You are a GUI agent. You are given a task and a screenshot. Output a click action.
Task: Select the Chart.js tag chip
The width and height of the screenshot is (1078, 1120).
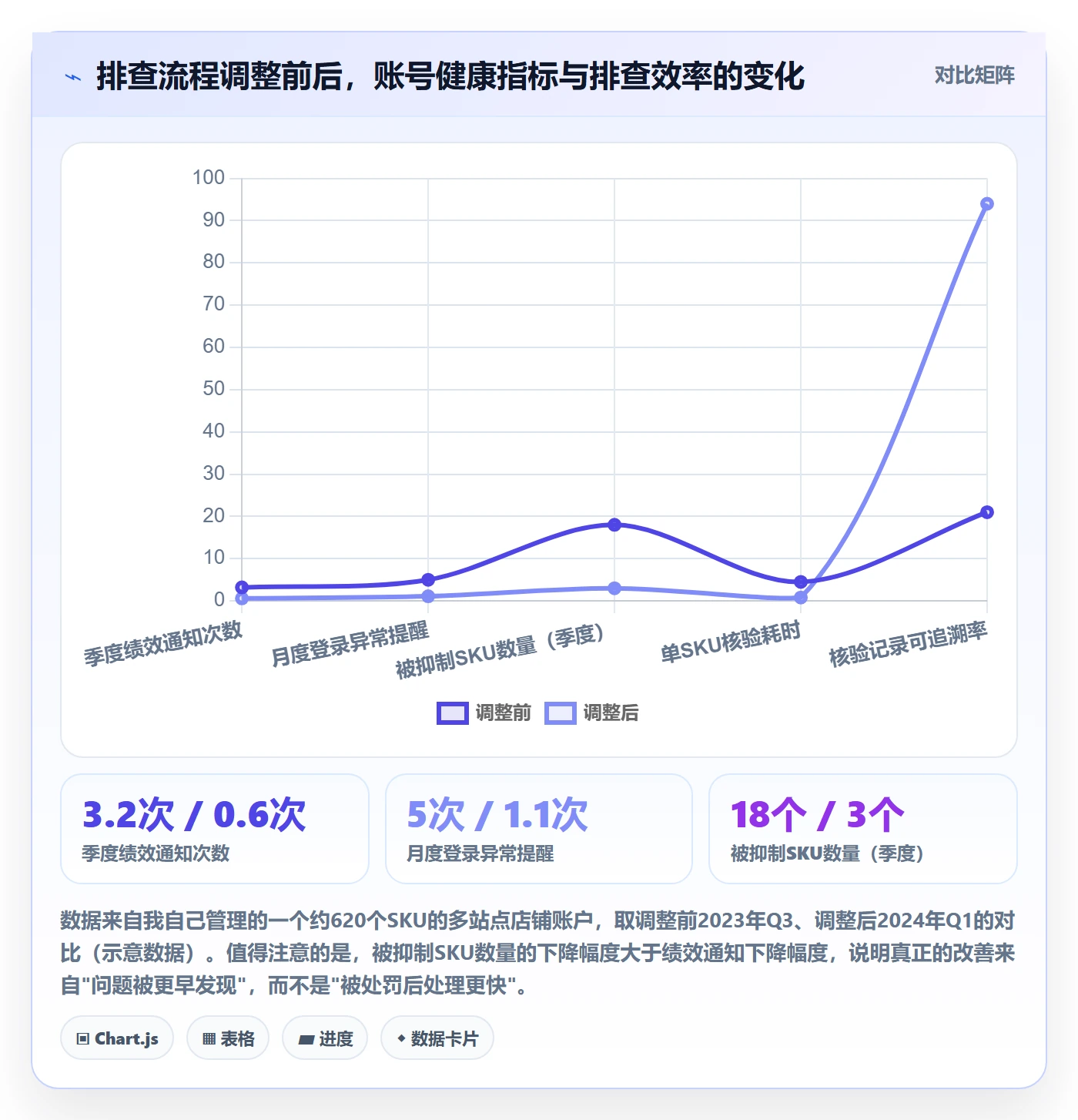click(117, 1038)
